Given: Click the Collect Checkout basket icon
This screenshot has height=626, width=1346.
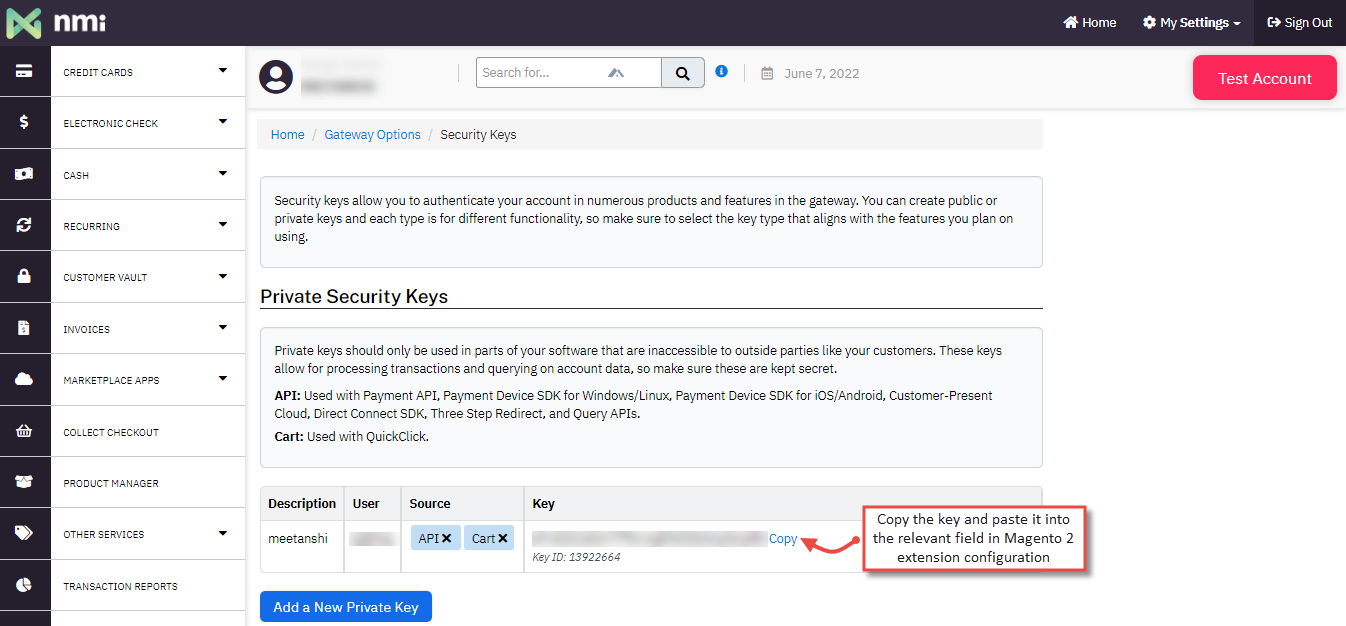Looking at the screenshot, I should (25, 431).
